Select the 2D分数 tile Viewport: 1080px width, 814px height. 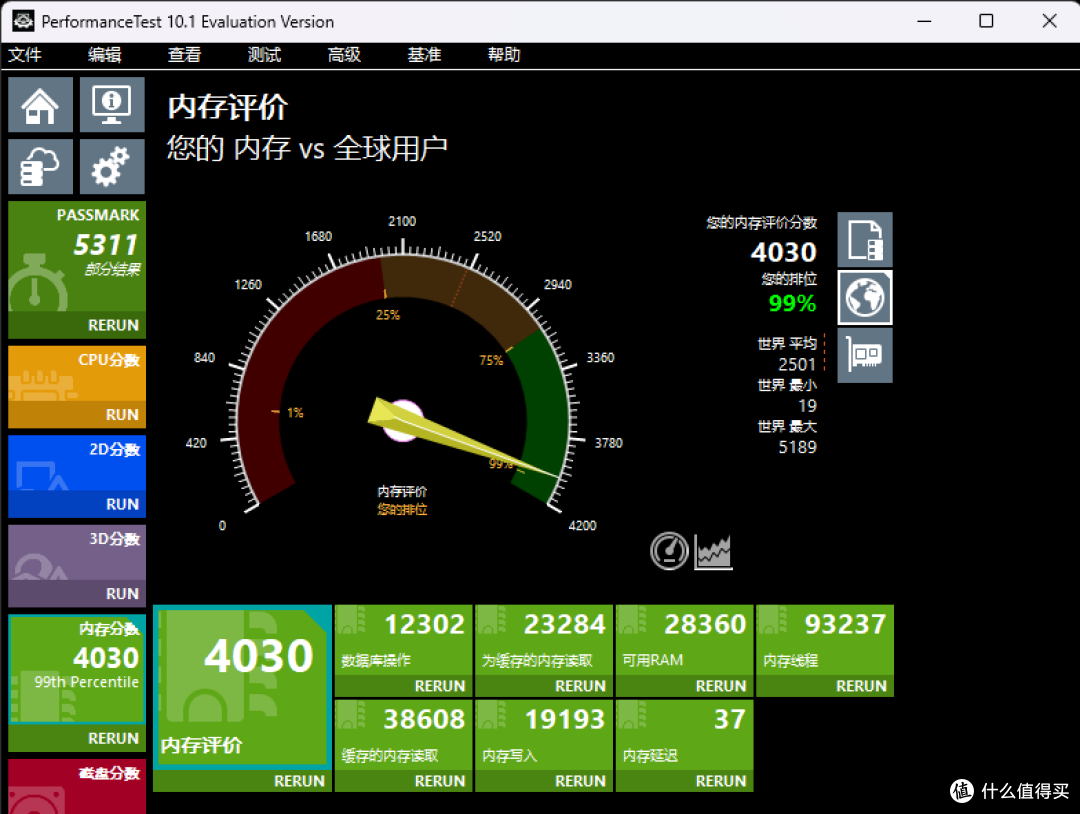tap(77, 463)
